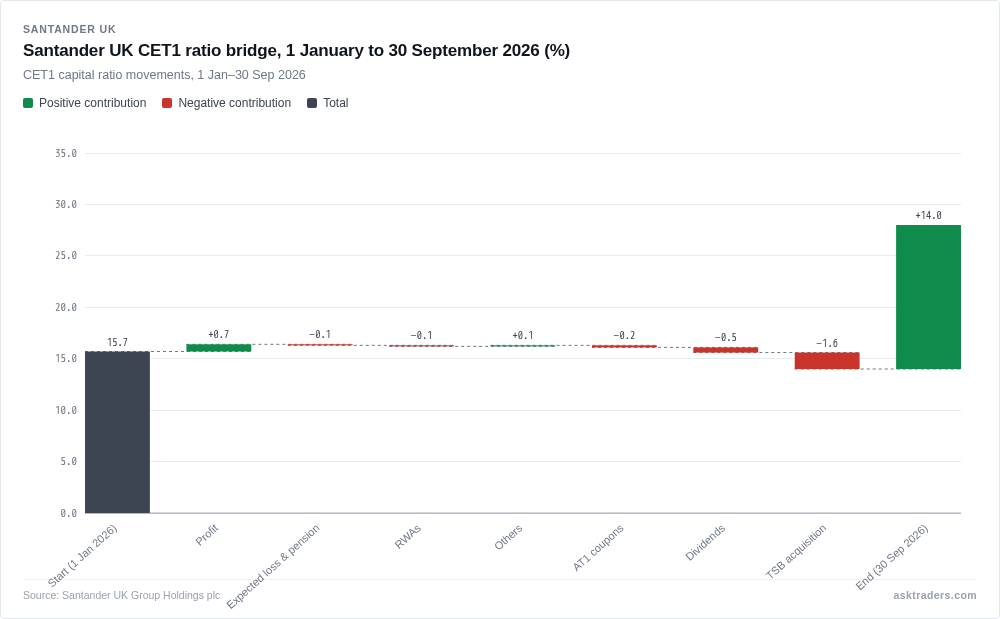Select the tall green End (30 Sep 2026) bar

pyautogui.click(x=929, y=297)
